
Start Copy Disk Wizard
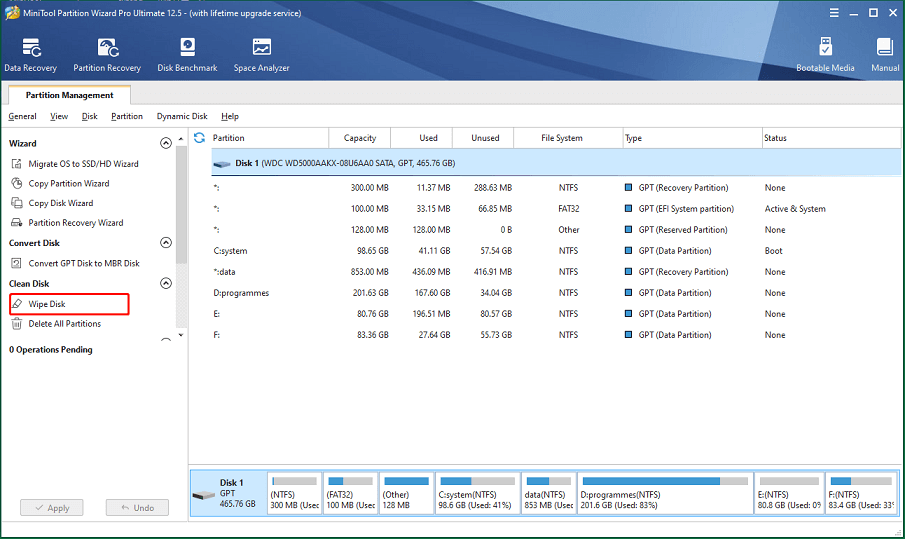pos(61,203)
